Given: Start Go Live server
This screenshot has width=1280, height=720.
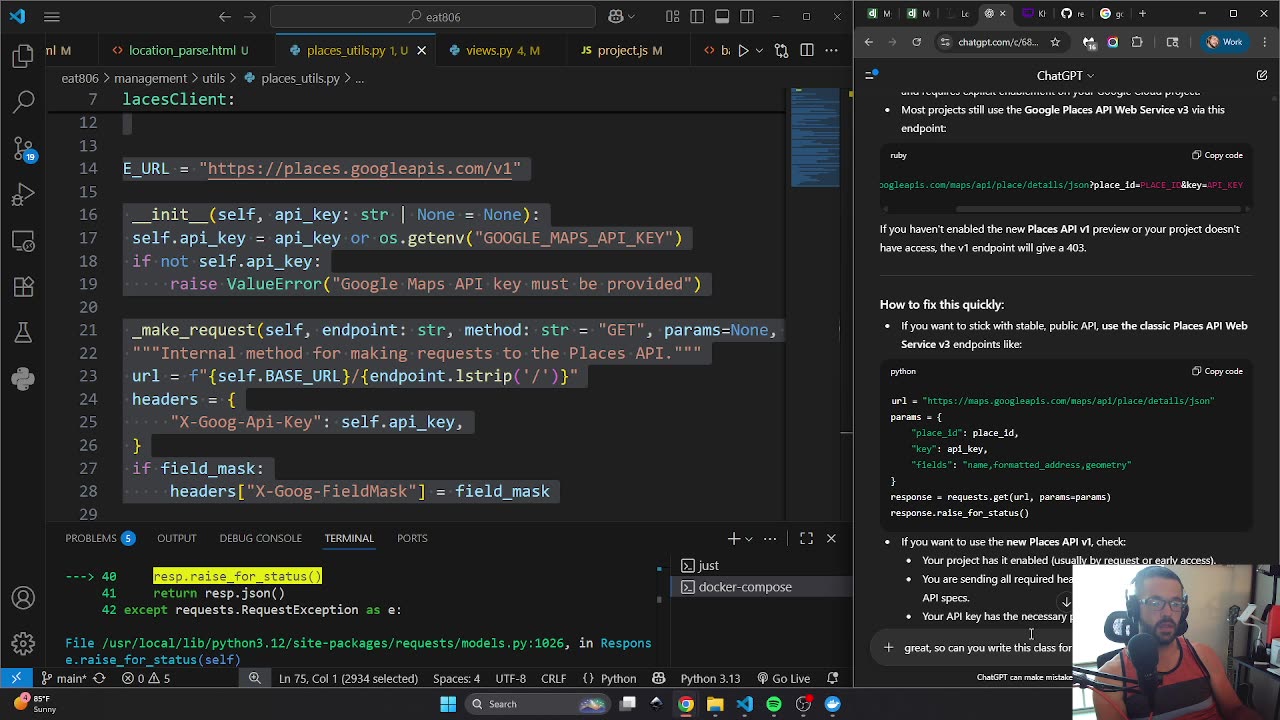Looking at the screenshot, I should coord(783,679).
